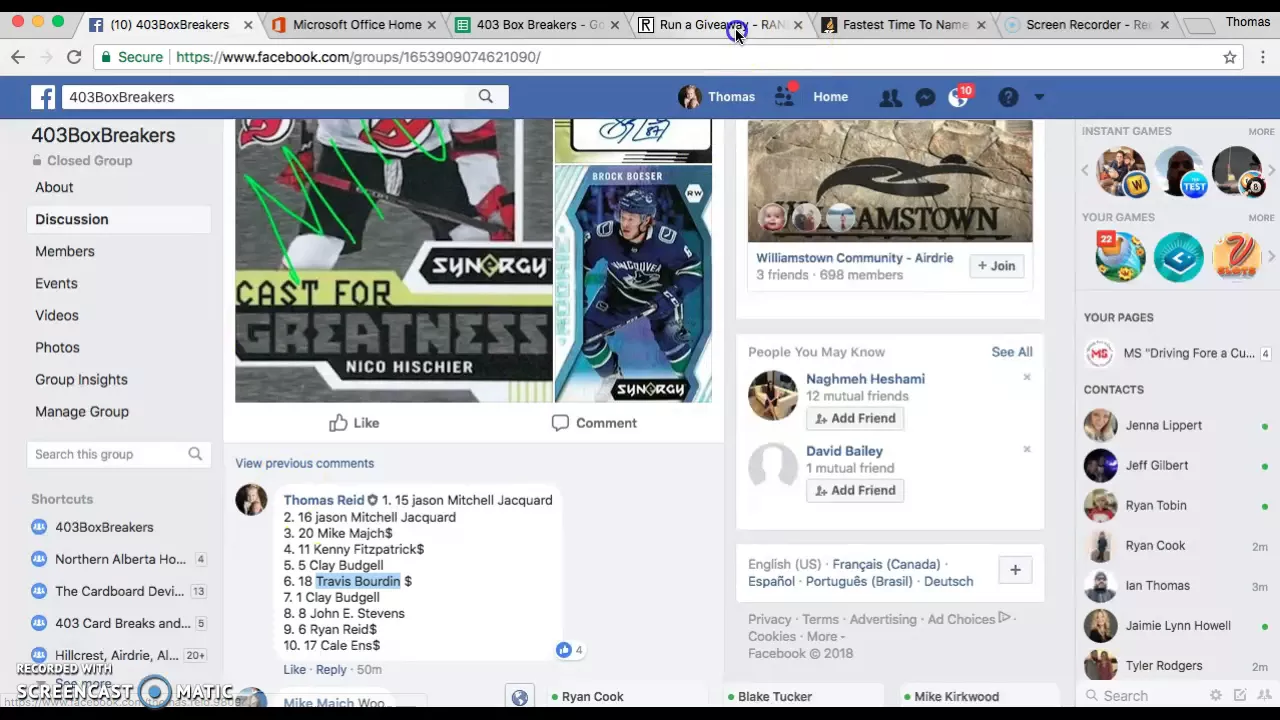Switch to 403 Box Breakers Google Sheets tab

click(x=539, y=24)
